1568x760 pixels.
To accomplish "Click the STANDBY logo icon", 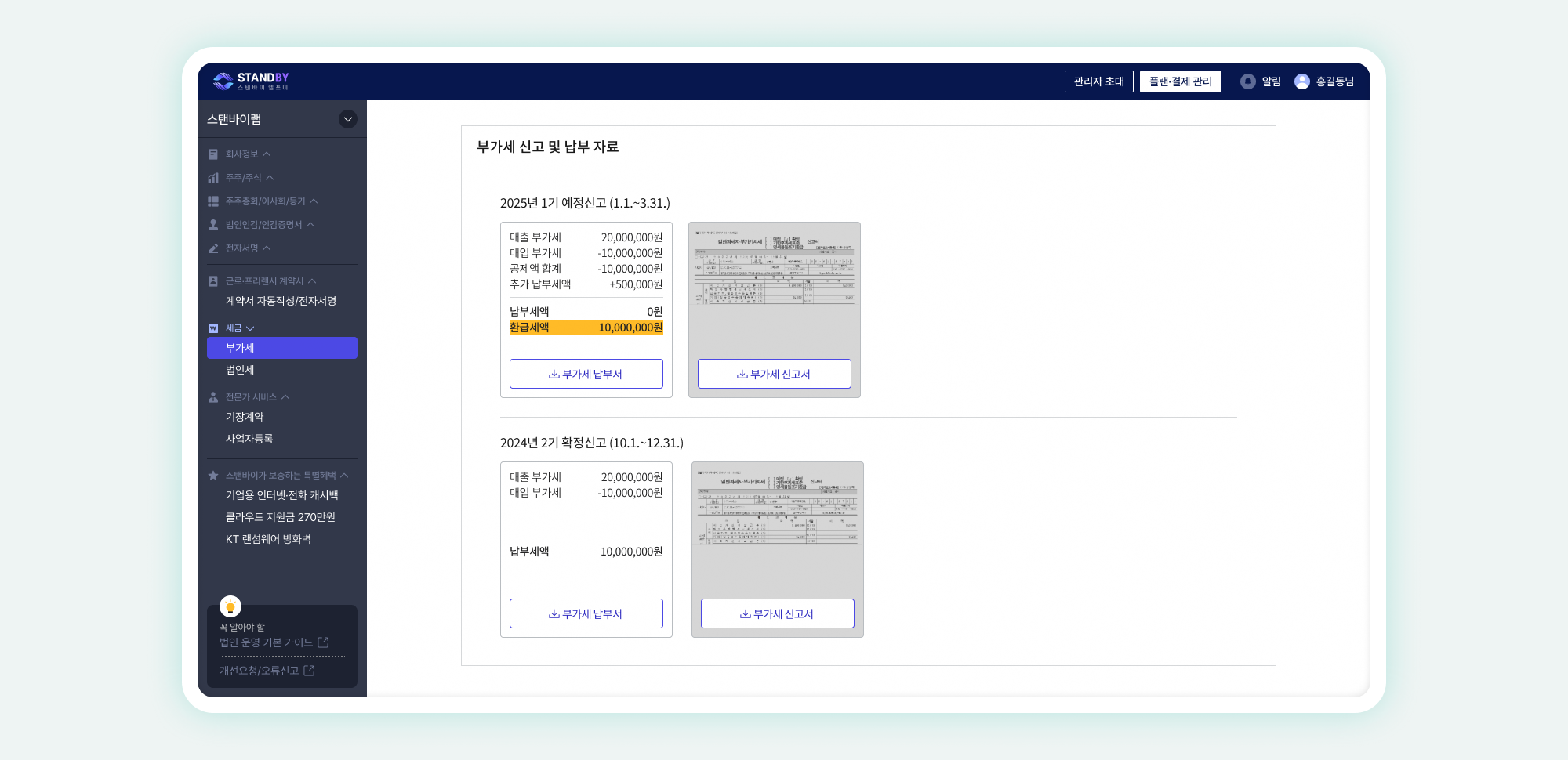I will point(223,81).
